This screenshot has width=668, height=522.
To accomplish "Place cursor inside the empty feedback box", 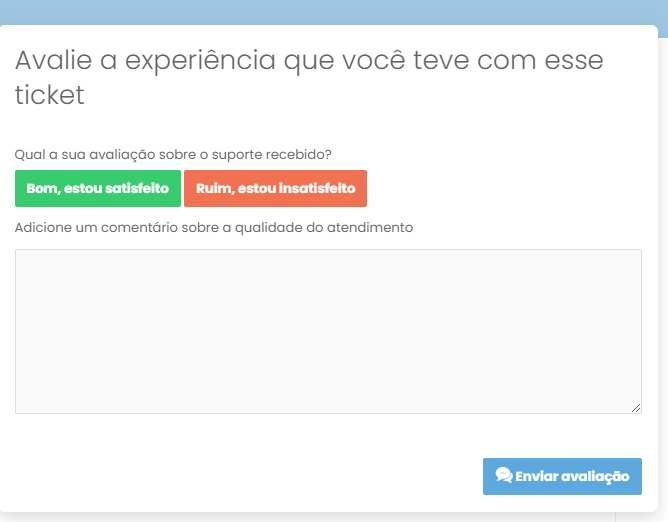I will 328,332.
